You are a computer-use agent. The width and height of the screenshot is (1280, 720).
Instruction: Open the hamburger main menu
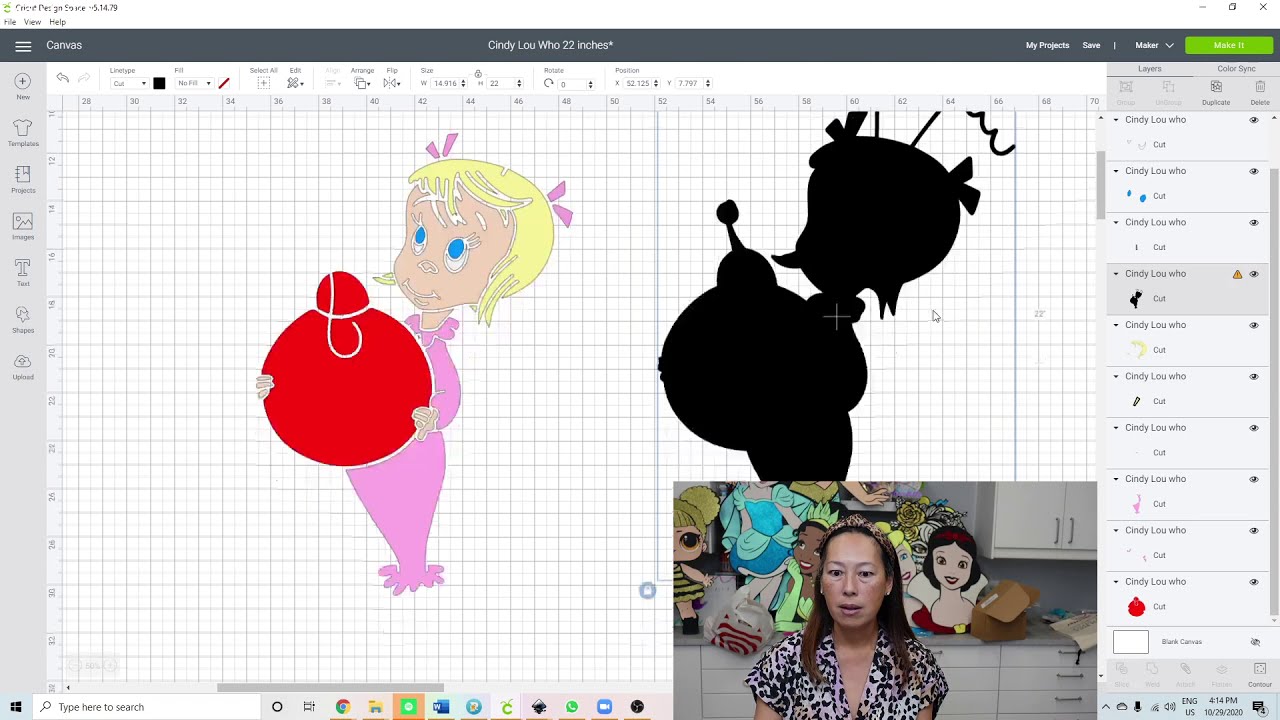[x=23, y=45]
